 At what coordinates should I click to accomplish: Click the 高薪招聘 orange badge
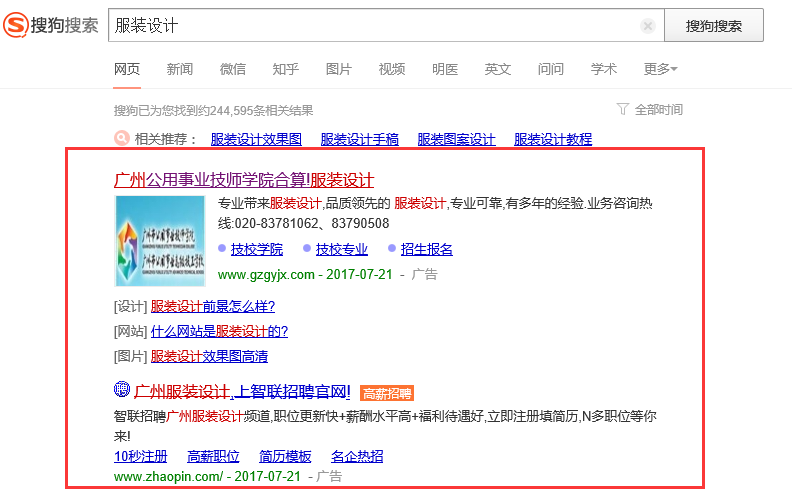(387, 393)
